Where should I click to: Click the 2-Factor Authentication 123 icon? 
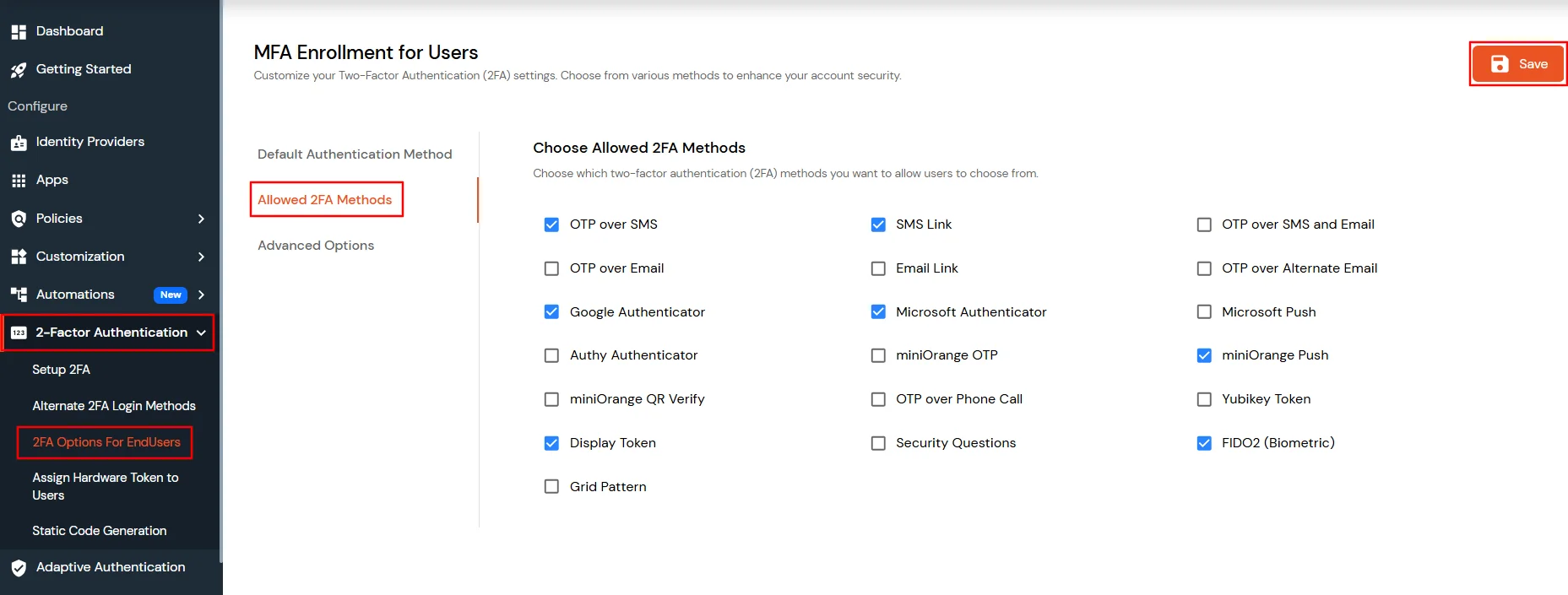[19, 333]
